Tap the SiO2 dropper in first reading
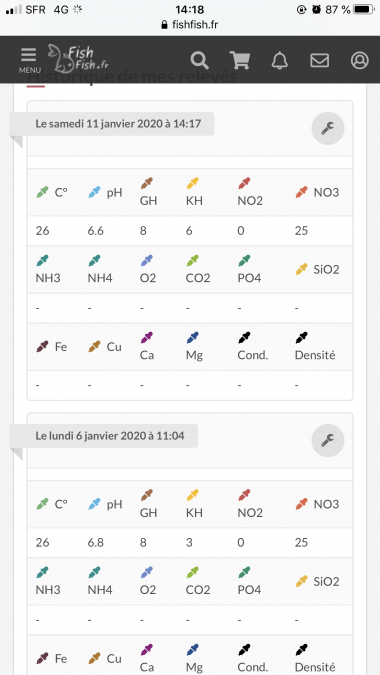 [x=302, y=269]
